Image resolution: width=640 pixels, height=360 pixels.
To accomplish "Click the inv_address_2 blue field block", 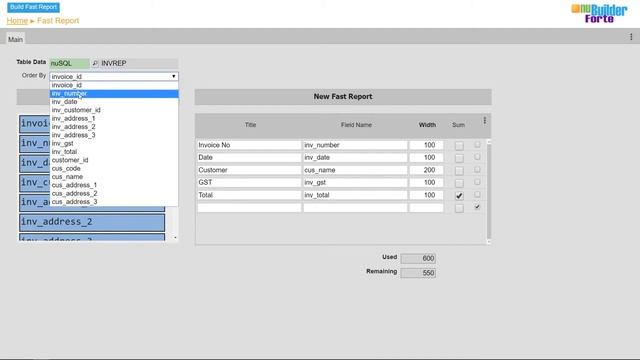I will (x=92, y=222).
